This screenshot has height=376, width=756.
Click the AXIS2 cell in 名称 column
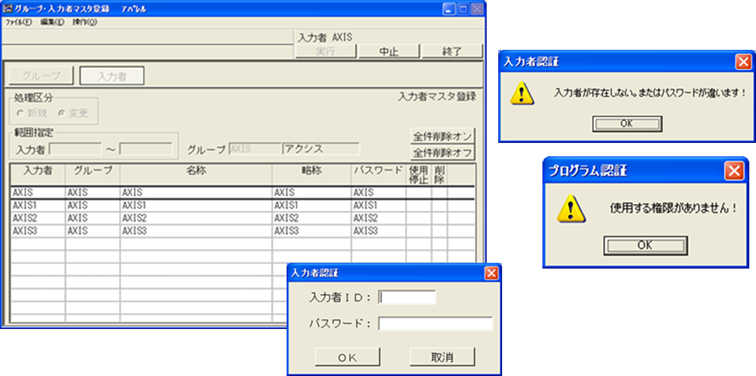tap(196, 218)
